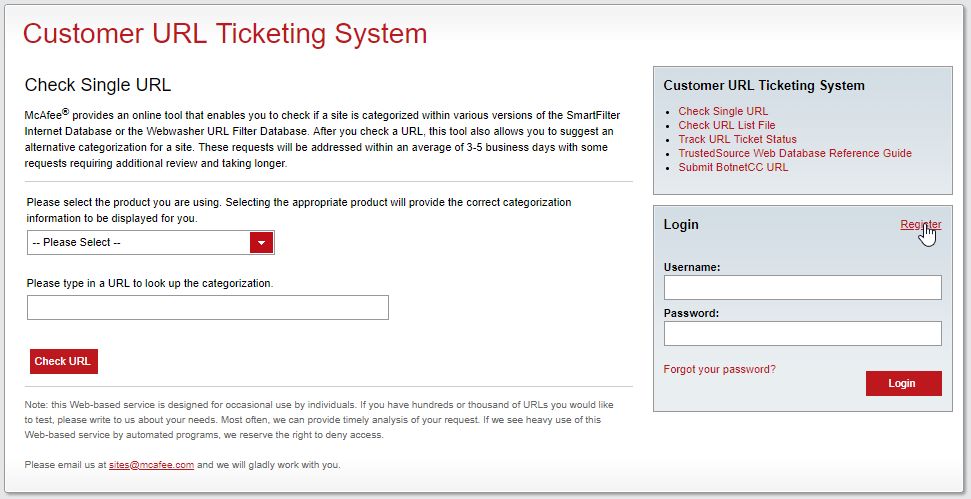Click the Check URL button

[x=64, y=362]
